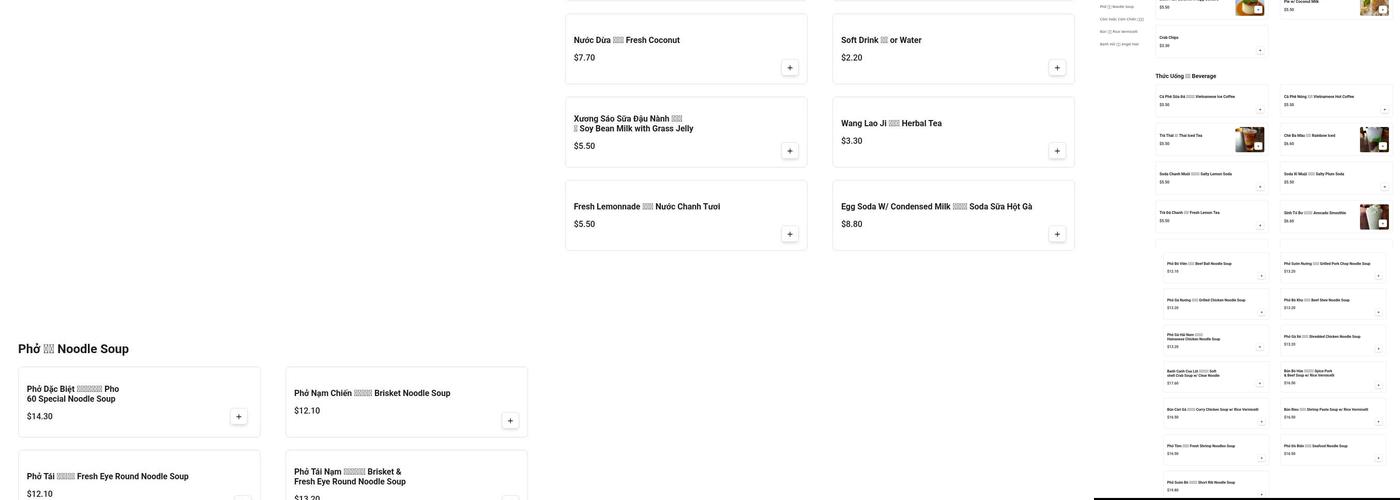
Task: Add Nước Dừa Fresh Coconut to order
Action: [790, 68]
